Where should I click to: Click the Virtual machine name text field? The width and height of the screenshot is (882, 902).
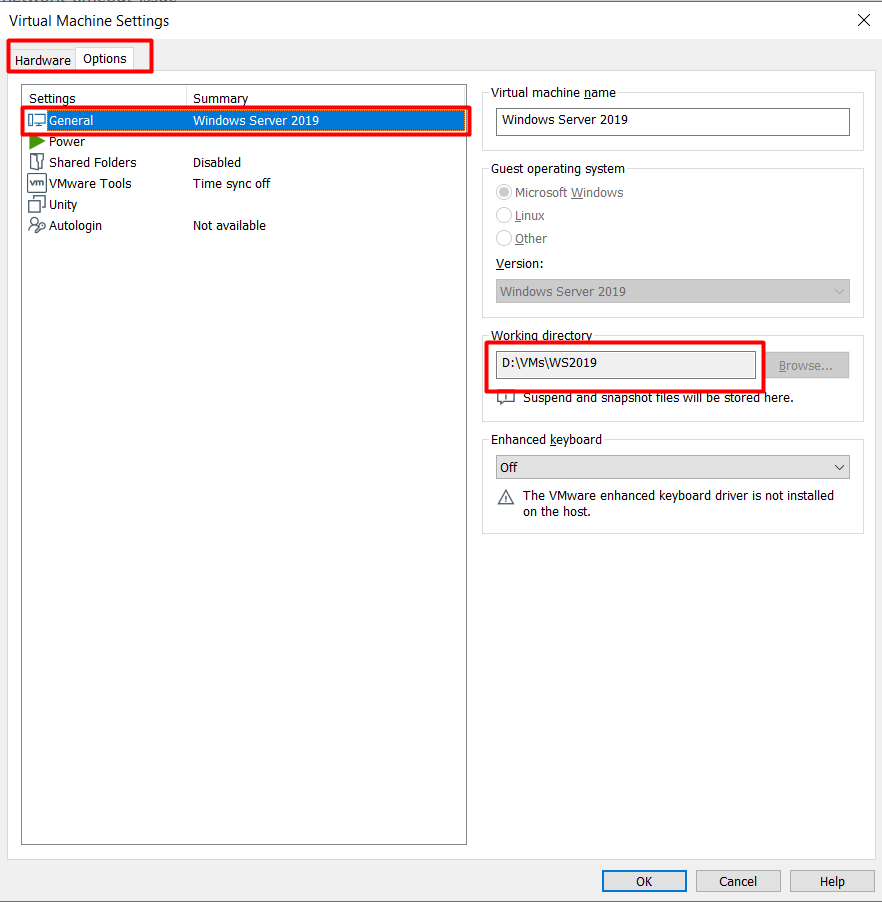click(x=672, y=121)
